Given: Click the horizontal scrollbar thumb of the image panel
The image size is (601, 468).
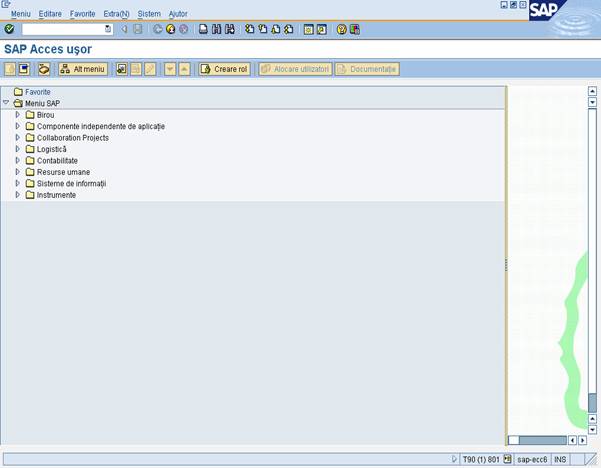Looking at the screenshot, I should click(542, 440).
